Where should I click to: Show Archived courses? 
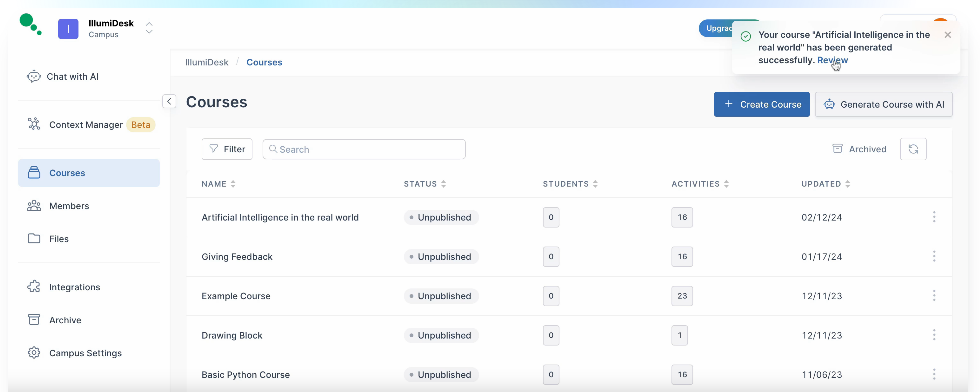click(859, 149)
